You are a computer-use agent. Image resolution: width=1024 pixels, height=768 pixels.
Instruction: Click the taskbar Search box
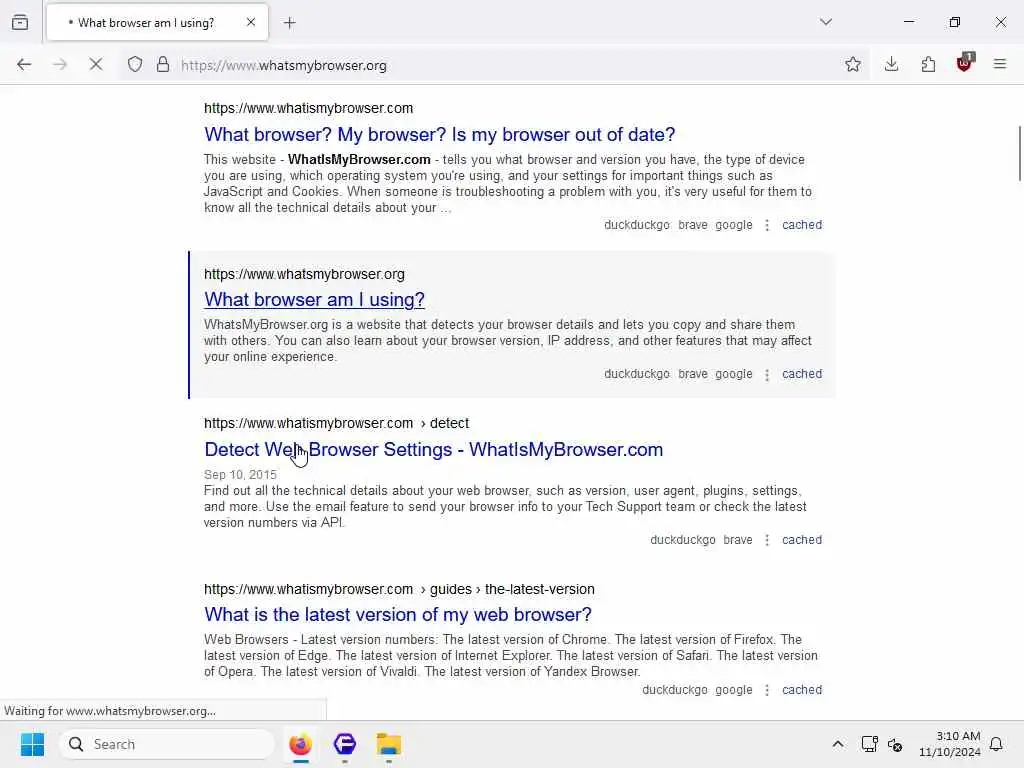[x=167, y=744]
